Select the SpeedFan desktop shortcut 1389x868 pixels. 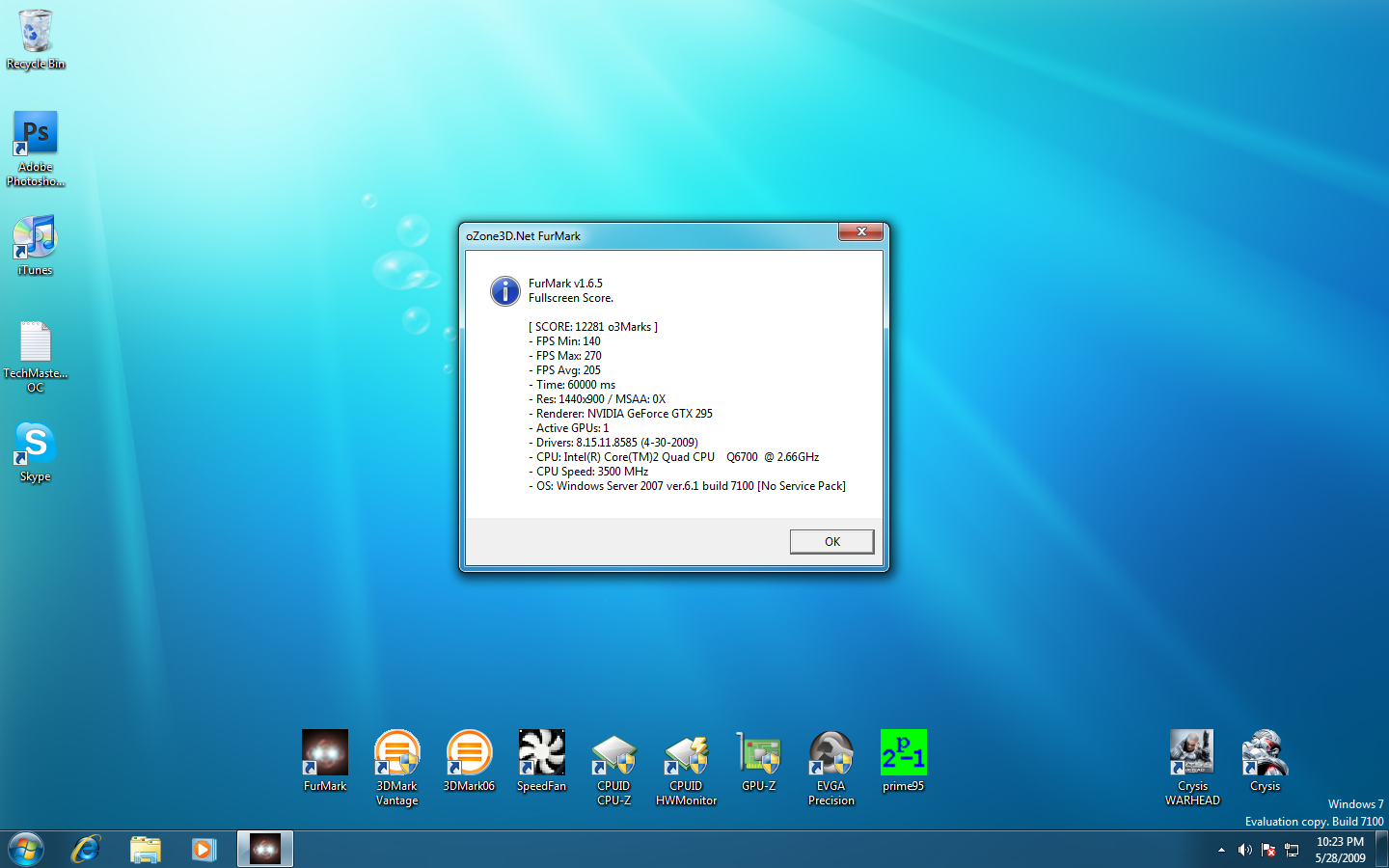point(541,761)
